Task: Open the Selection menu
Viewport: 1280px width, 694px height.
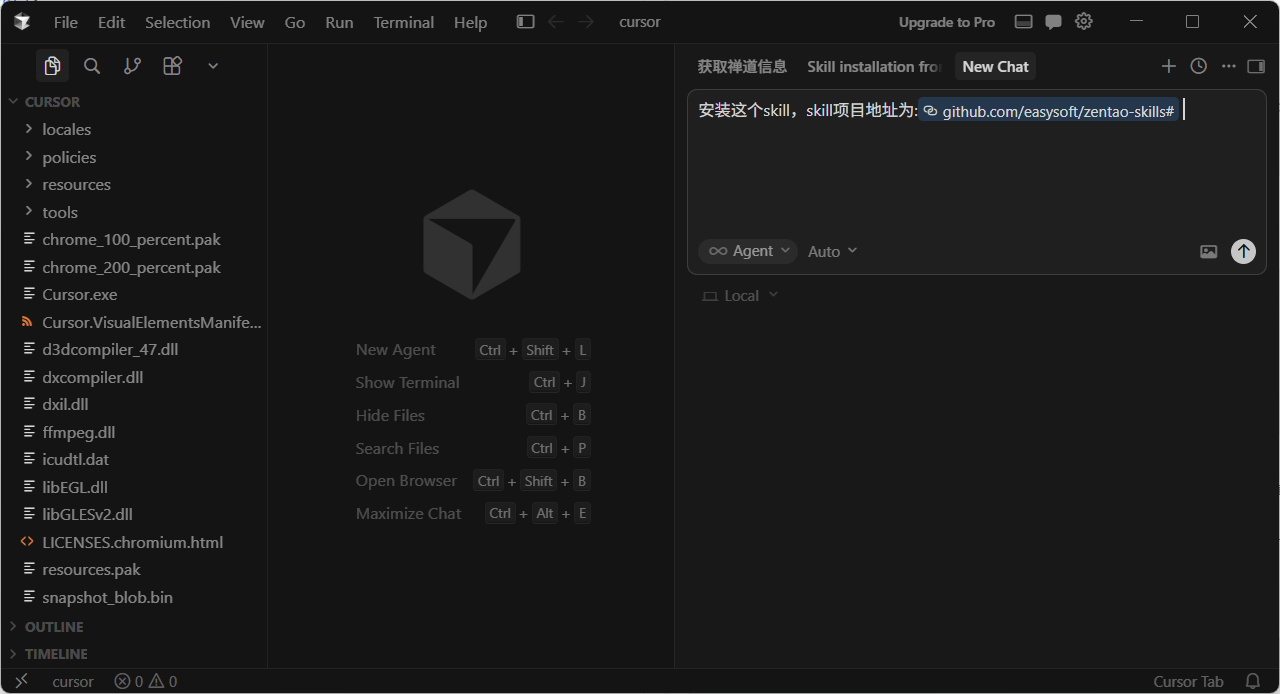Action: (177, 22)
